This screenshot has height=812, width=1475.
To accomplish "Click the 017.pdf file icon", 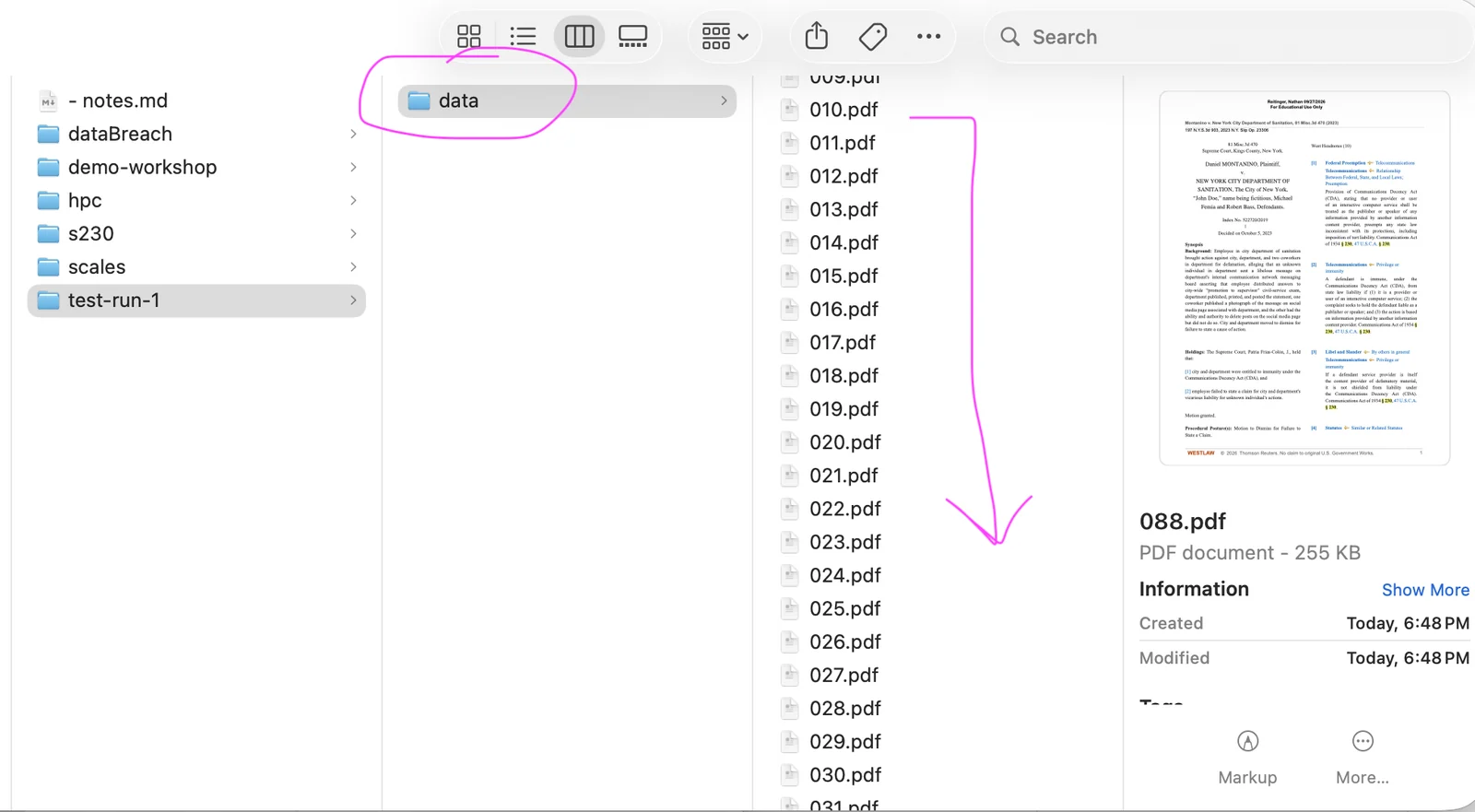I will [x=790, y=342].
